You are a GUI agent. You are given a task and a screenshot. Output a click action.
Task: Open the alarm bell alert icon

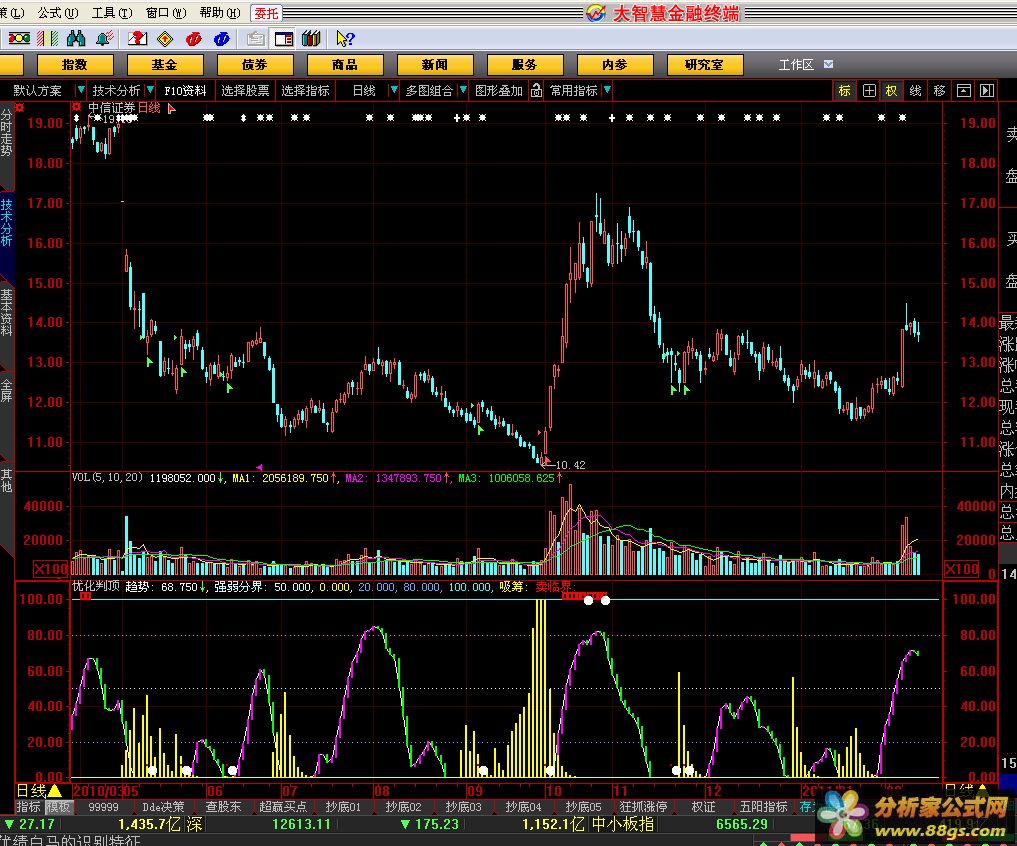pyautogui.click(x=104, y=39)
